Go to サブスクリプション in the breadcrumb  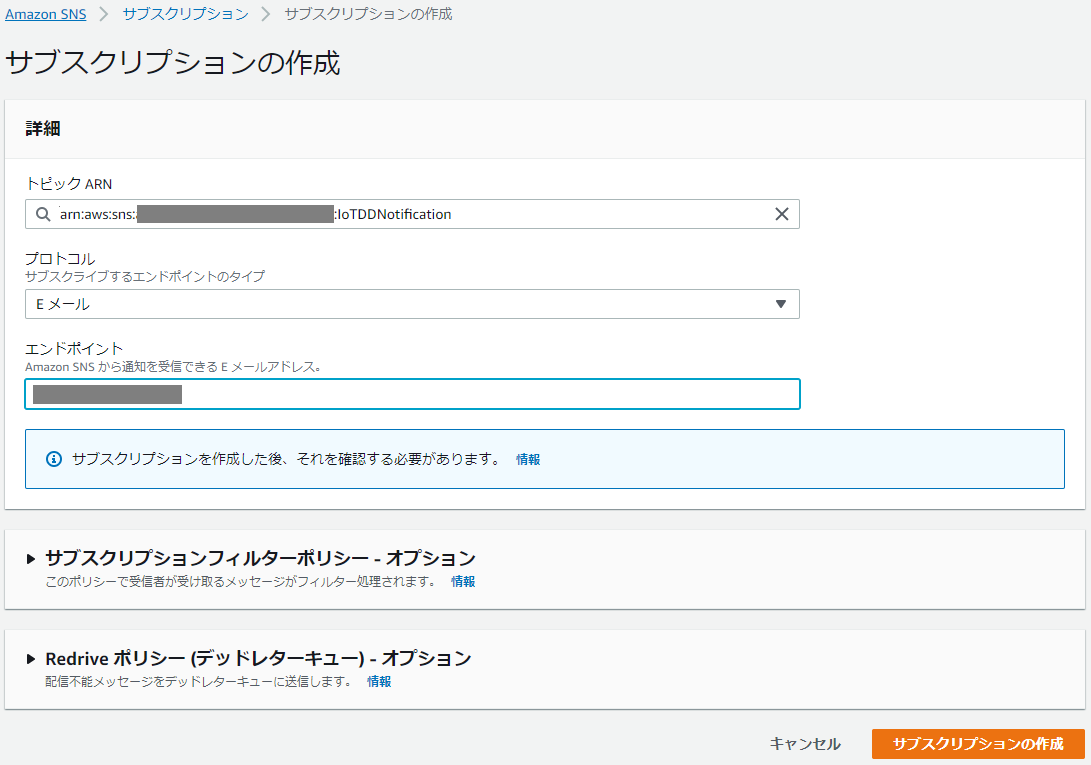click(185, 14)
